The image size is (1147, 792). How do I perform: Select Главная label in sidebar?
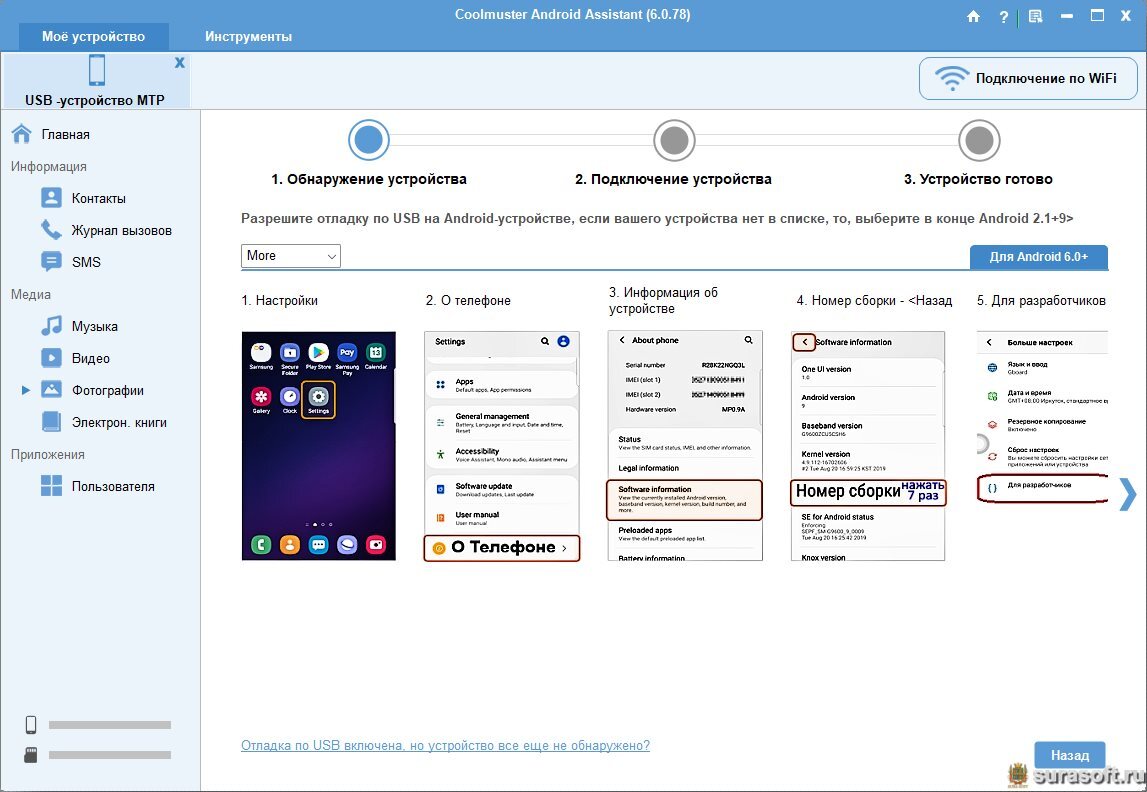tap(66, 135)
